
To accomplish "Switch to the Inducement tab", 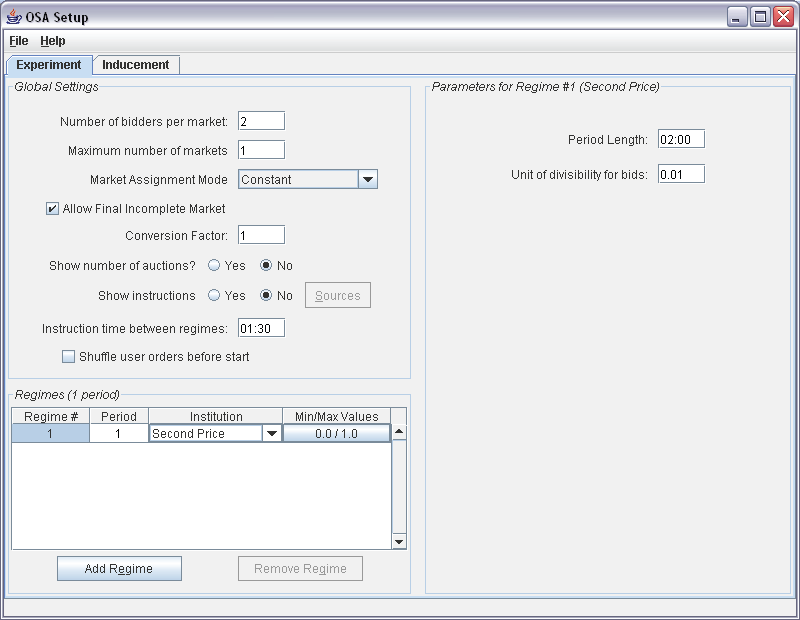I will (x=136, y=65).
